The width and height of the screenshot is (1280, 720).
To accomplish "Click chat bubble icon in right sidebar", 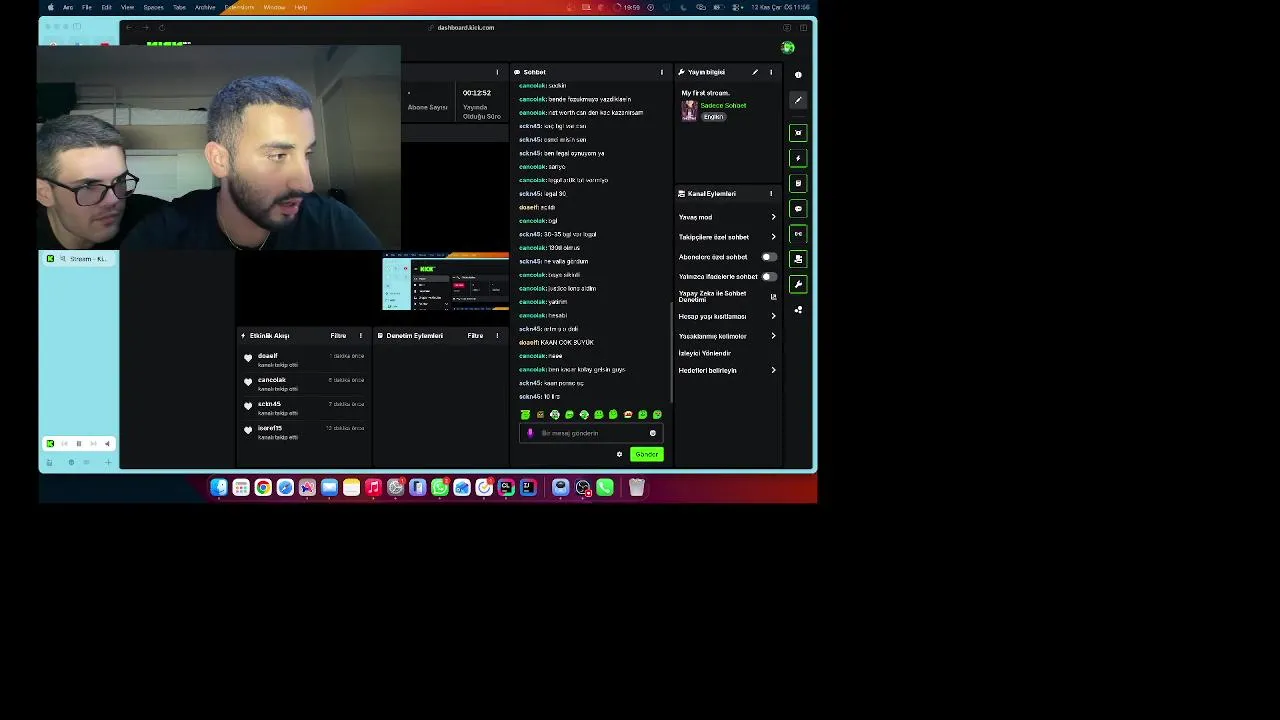I will [798, 209].
